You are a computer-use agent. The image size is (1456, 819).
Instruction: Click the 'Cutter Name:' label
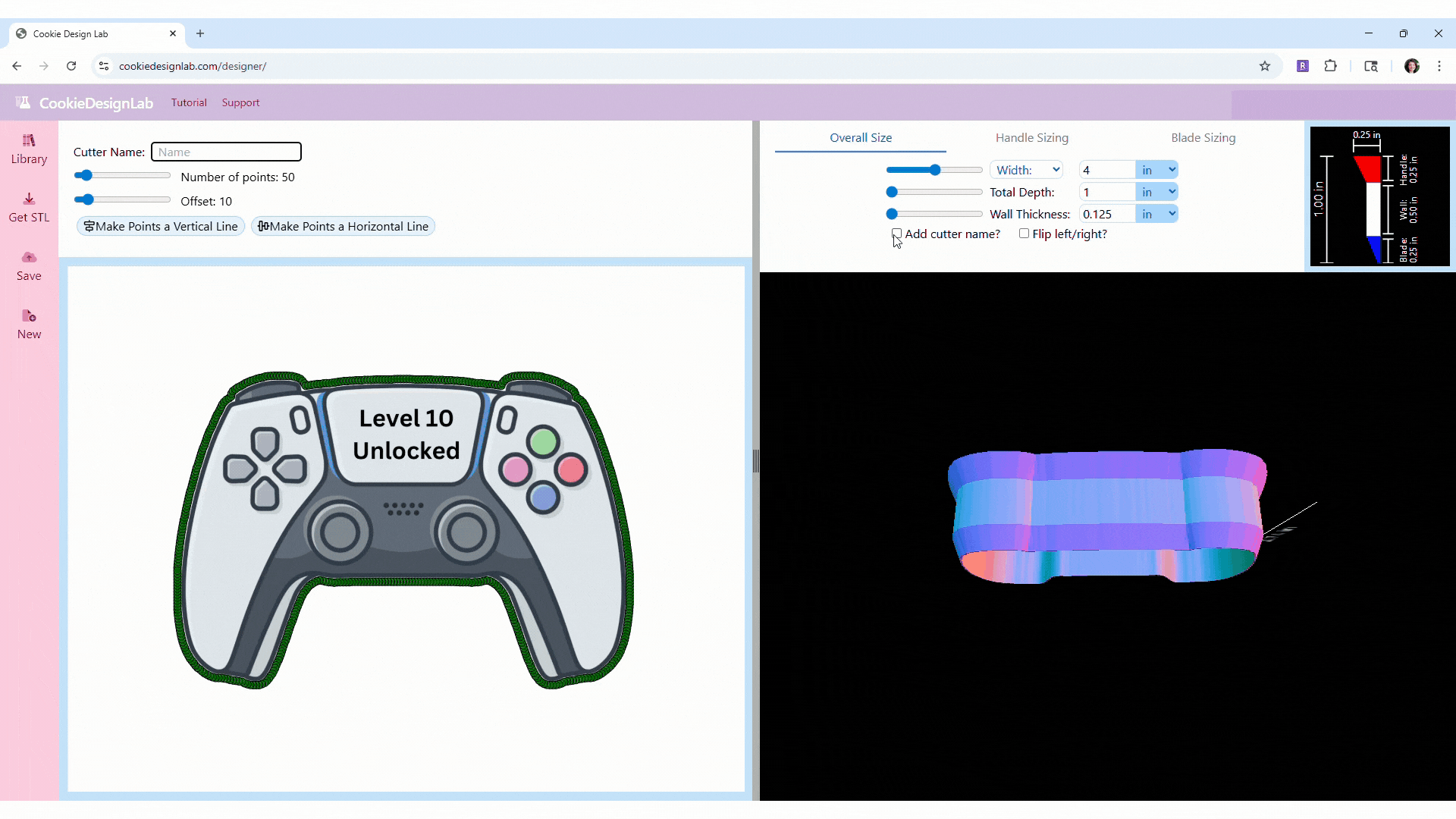(109, 152)
